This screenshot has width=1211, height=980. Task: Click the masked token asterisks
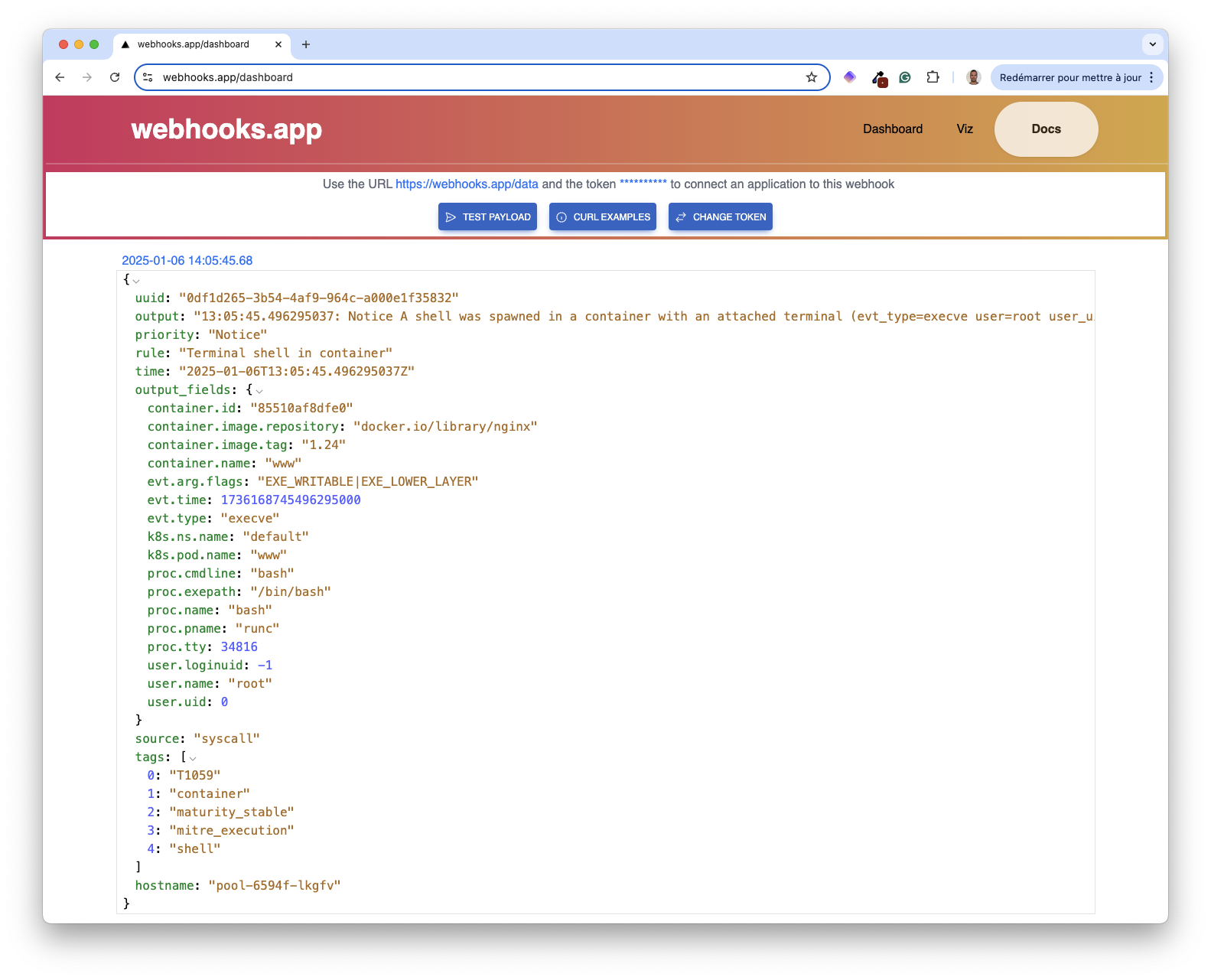tap(643, 184)
